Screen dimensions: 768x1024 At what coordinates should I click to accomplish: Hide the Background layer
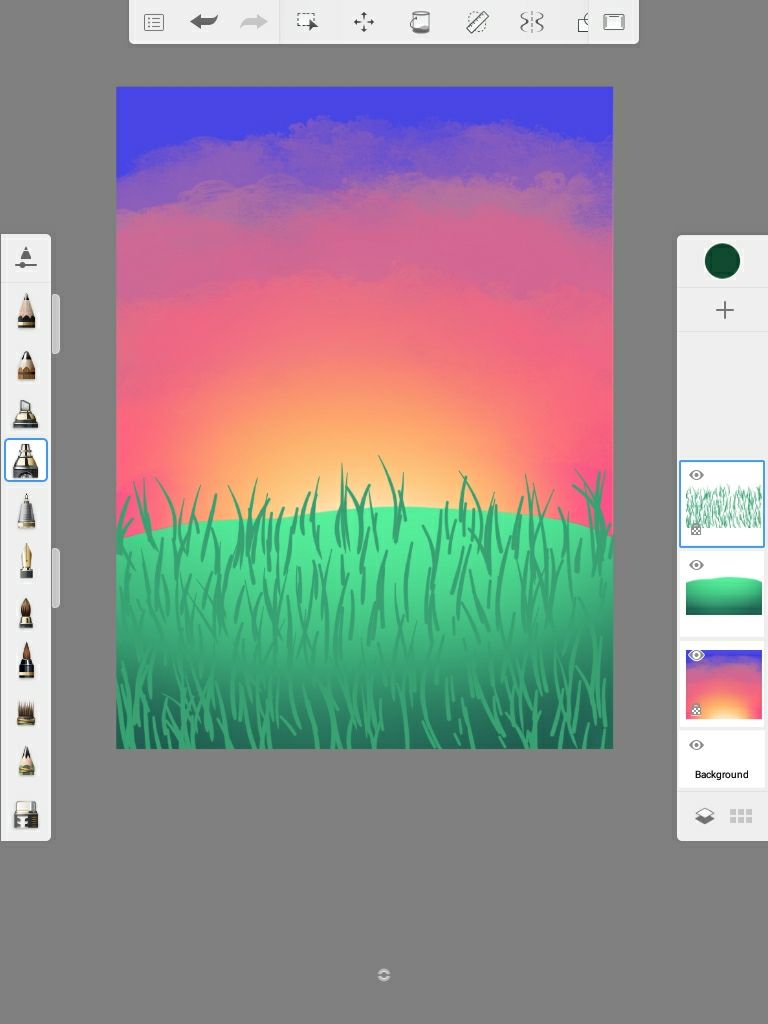(x=696, y=745)
